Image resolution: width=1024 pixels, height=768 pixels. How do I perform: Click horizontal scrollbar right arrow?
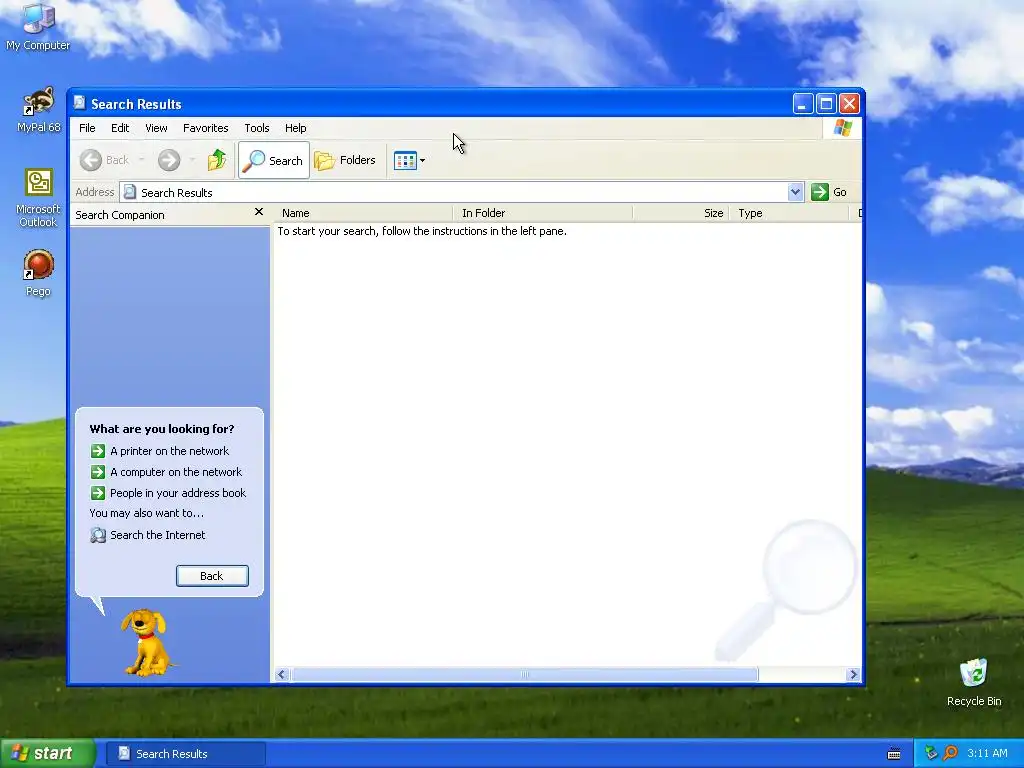click(853, 674)
